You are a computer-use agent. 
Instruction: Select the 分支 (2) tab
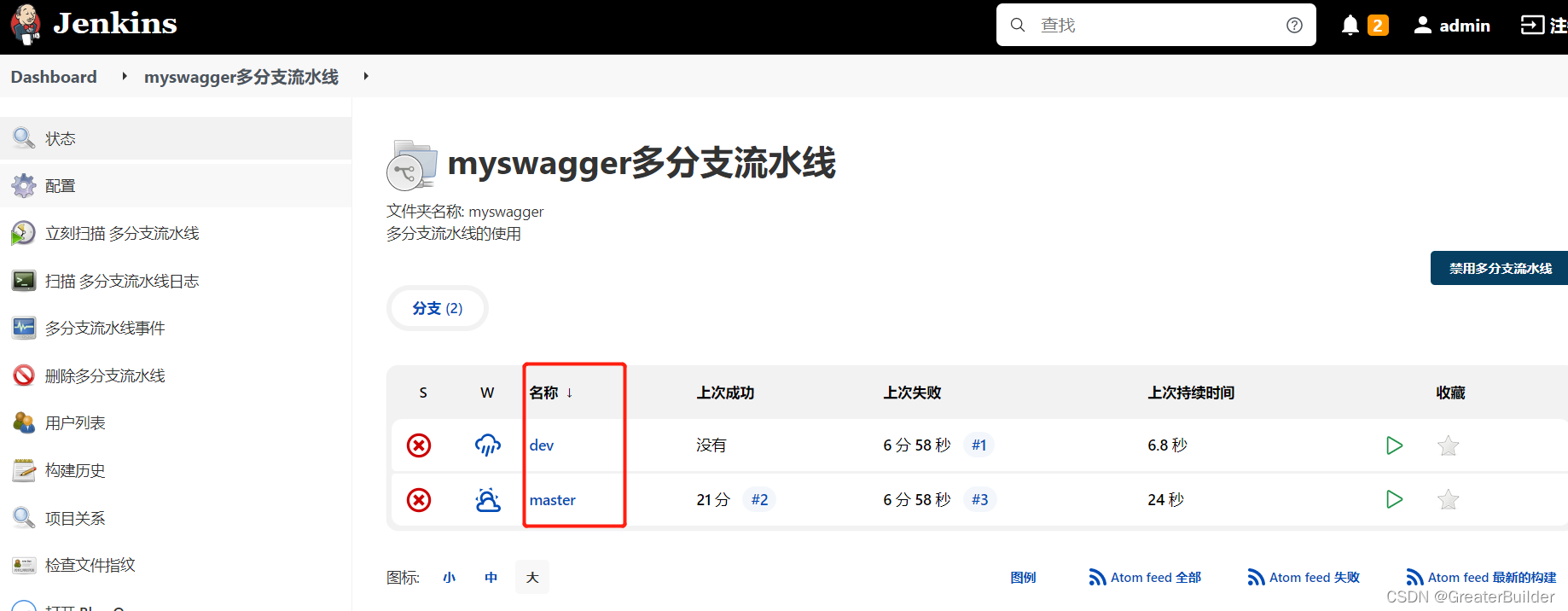click(438, 308)
